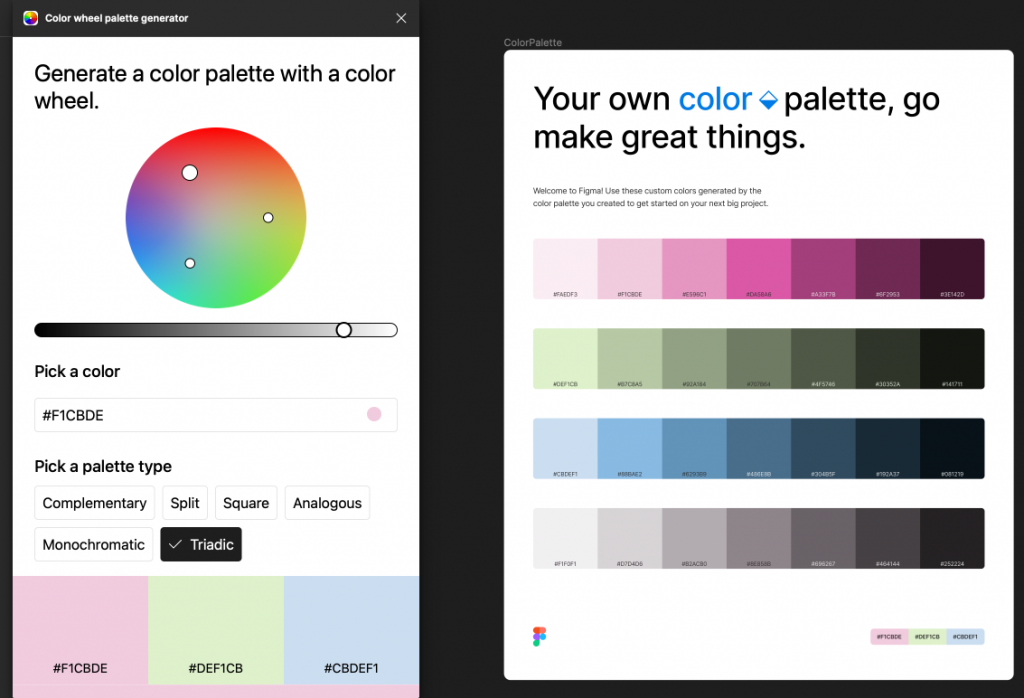The height and width of the screenshot is (698, 1024).
Task: Select the #CBDEF1 blue swatch in the panel
Action: point(351,630)
